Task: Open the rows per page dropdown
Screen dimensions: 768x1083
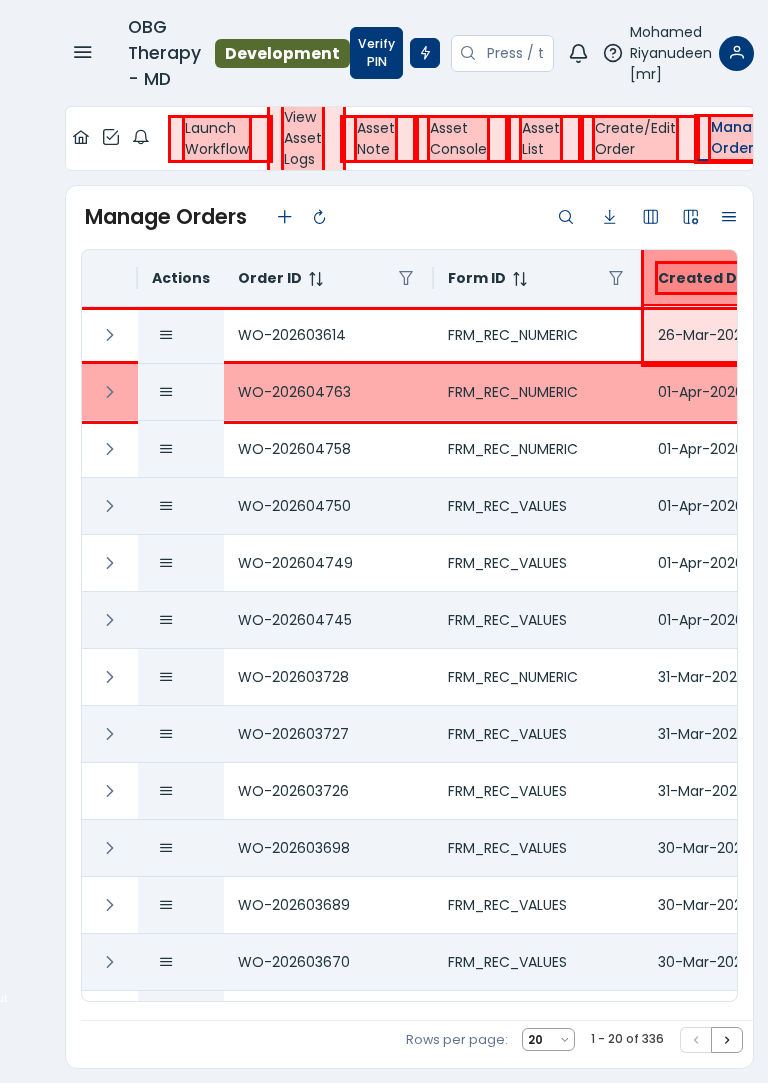Action: [548, 1040]
